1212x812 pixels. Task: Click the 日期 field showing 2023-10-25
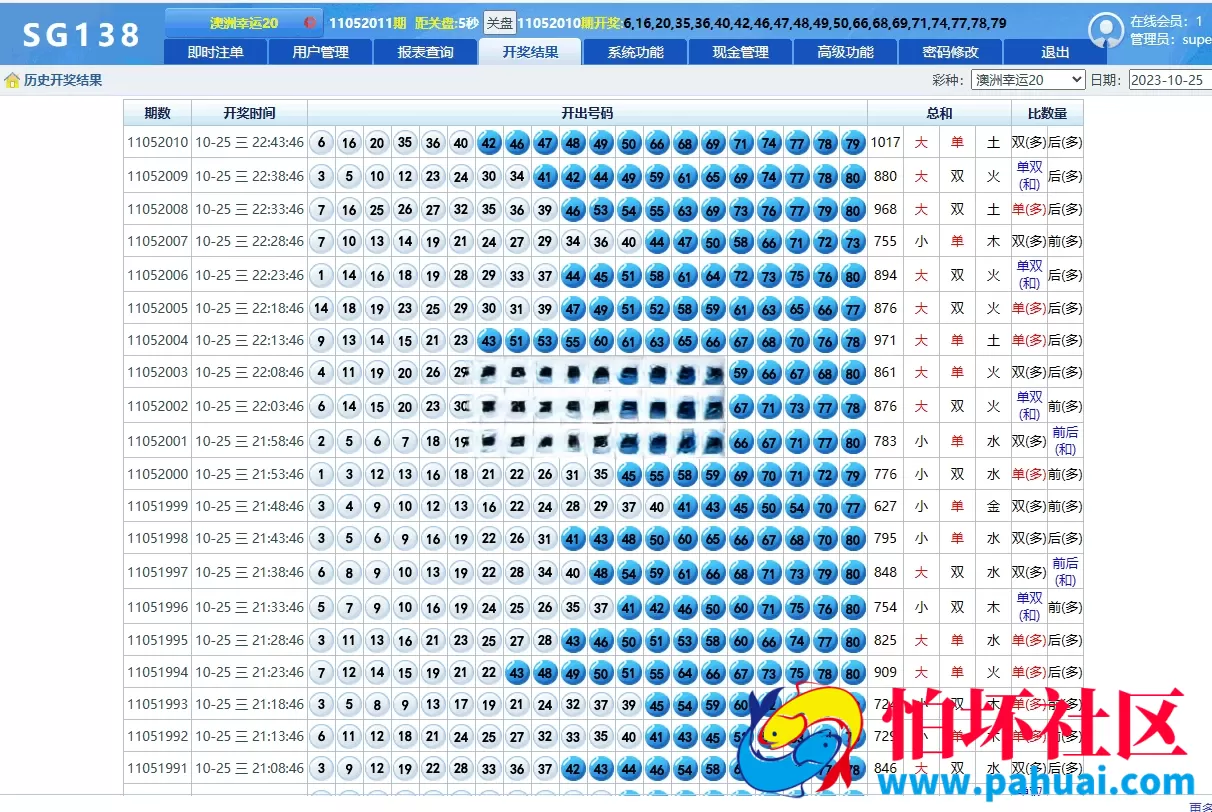1170,80
